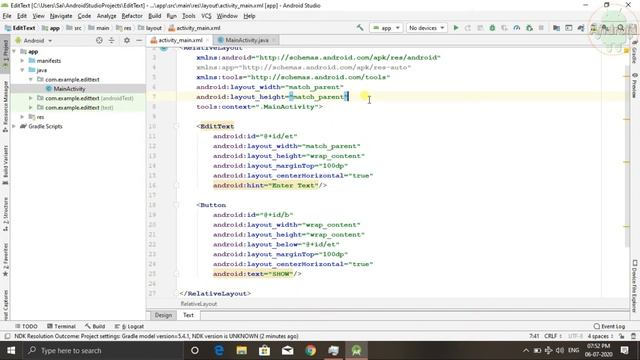Open the Build Variants side panel
Viewport: 640px width, 360px height.
pyautogui.click(x=5, y=165)
